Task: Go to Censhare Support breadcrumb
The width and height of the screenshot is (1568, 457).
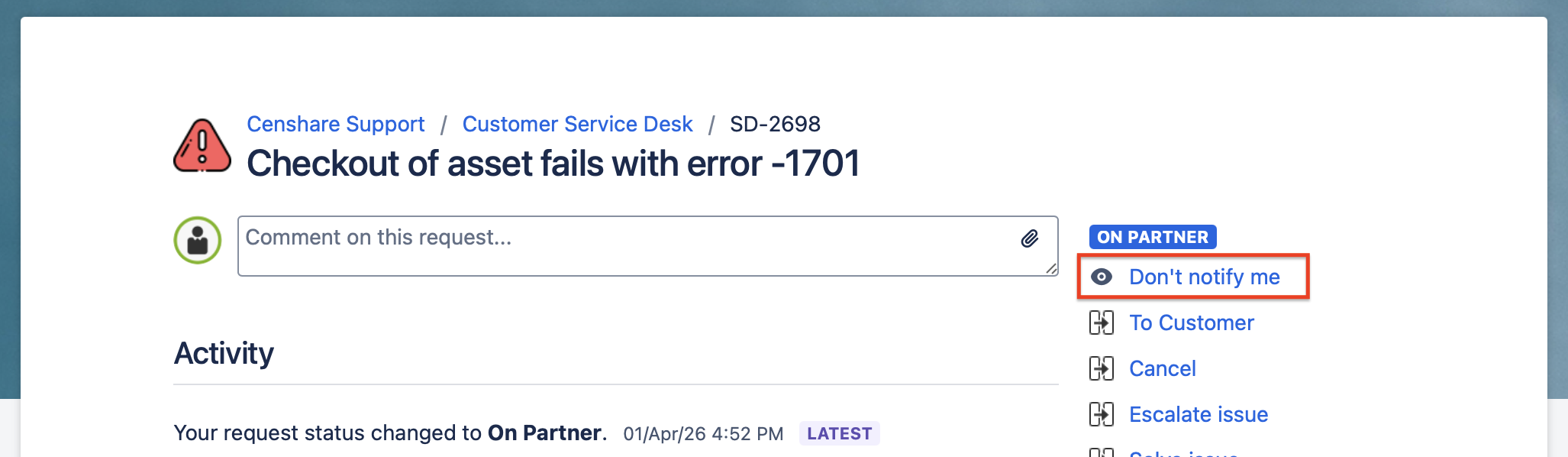Action: point(335,124)
